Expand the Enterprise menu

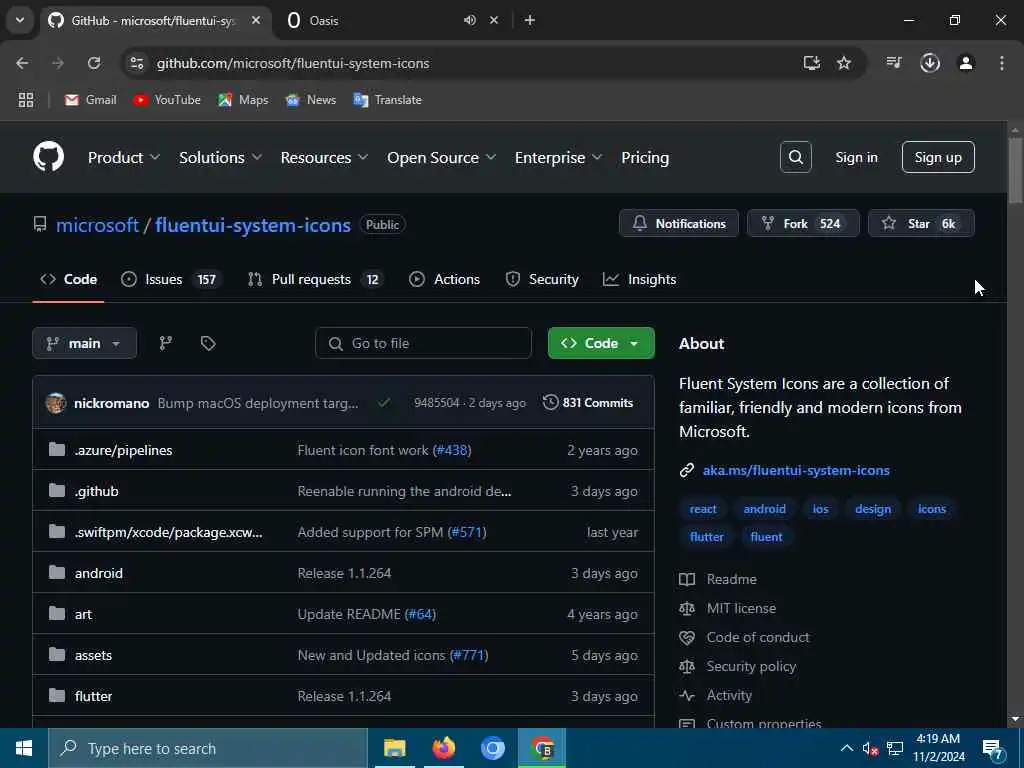click(x=558, y=157)
